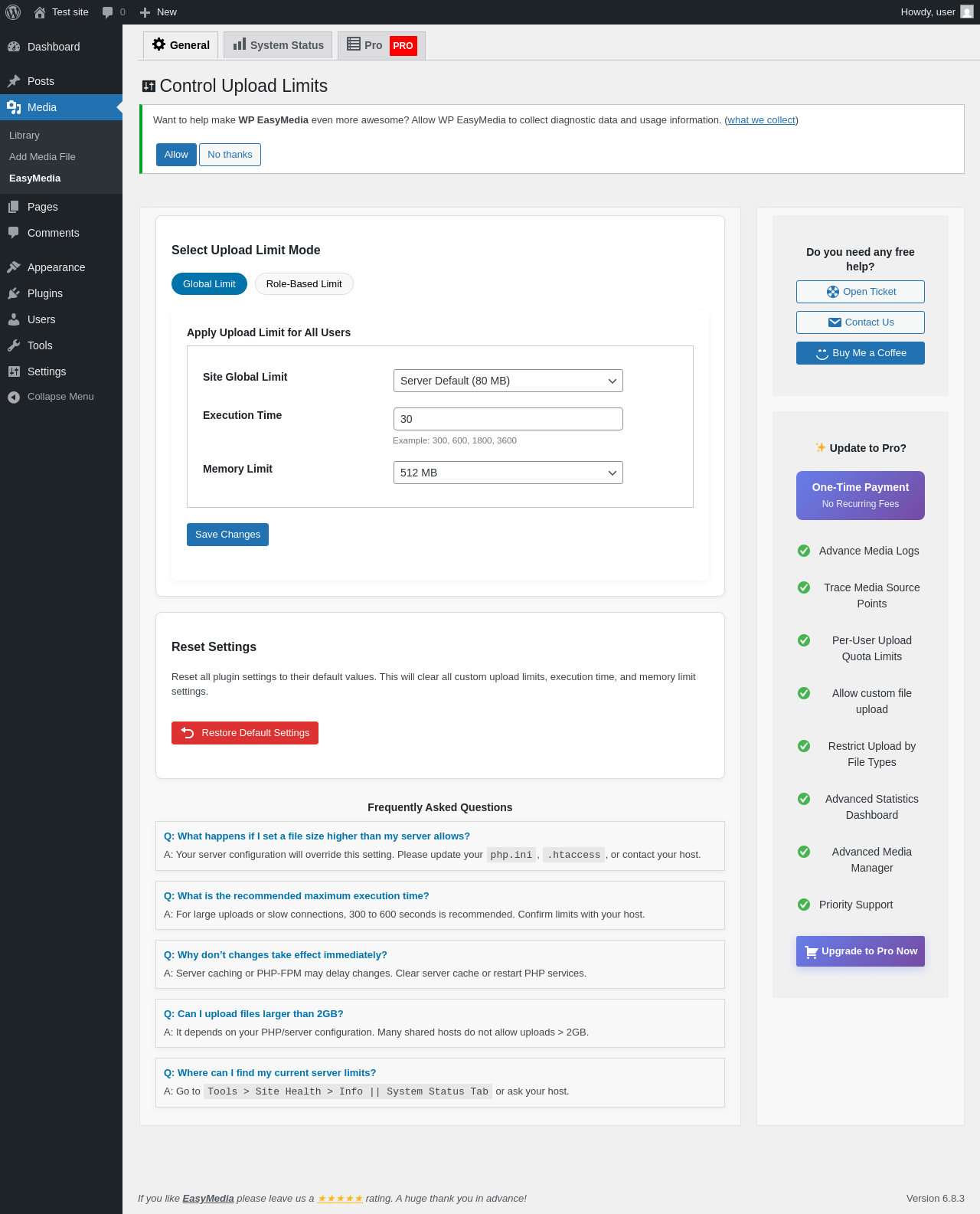The image size is (980, 1214).
Task: Open the Plugins menu item
Action: pos(61,293)
